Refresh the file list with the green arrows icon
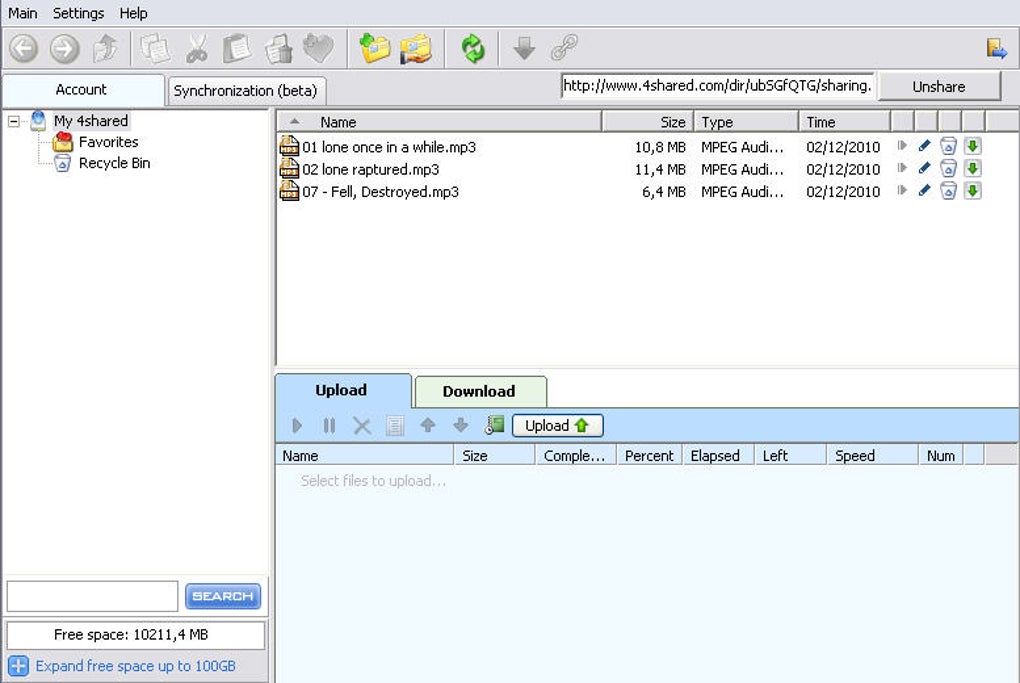The height and width of the screenshot is (683, 1020). 473,49
